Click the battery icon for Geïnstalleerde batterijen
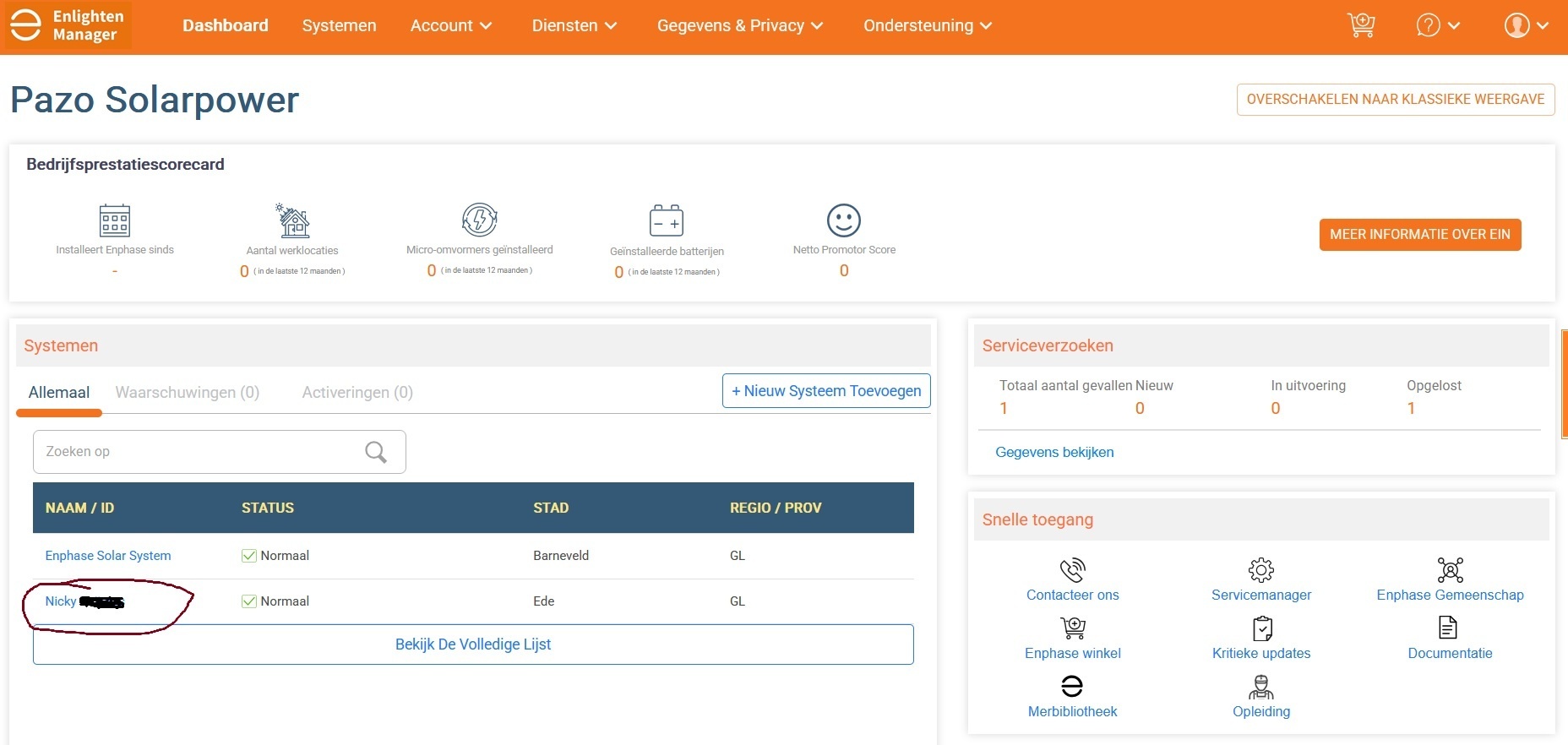The width and height of the screenshot is (1568, 745). [x=667, y=220]
